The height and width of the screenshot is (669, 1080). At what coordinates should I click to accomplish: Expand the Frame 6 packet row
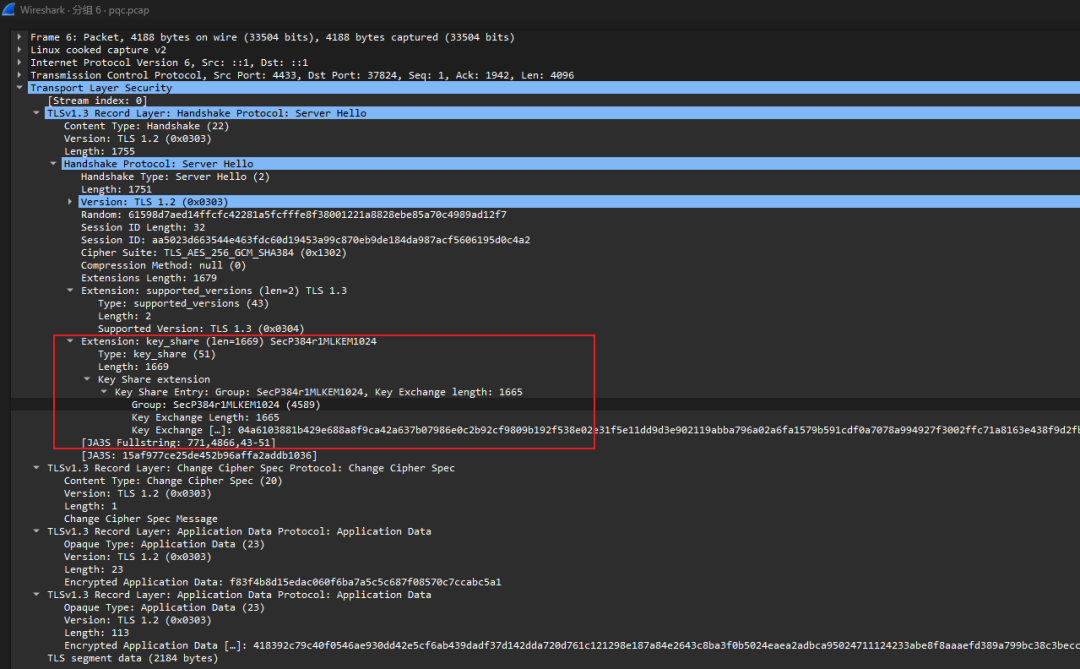point(19,37)
